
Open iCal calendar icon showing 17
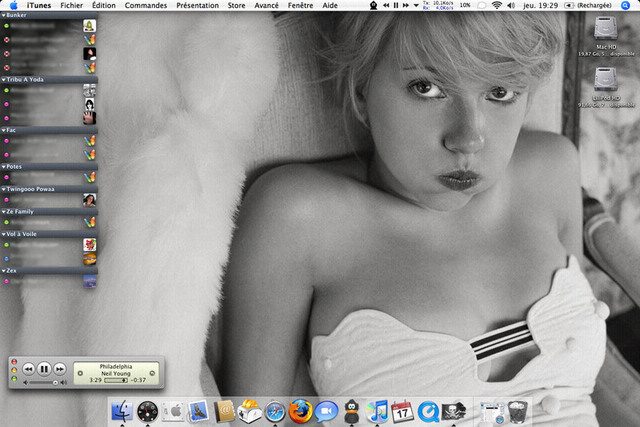402,411
